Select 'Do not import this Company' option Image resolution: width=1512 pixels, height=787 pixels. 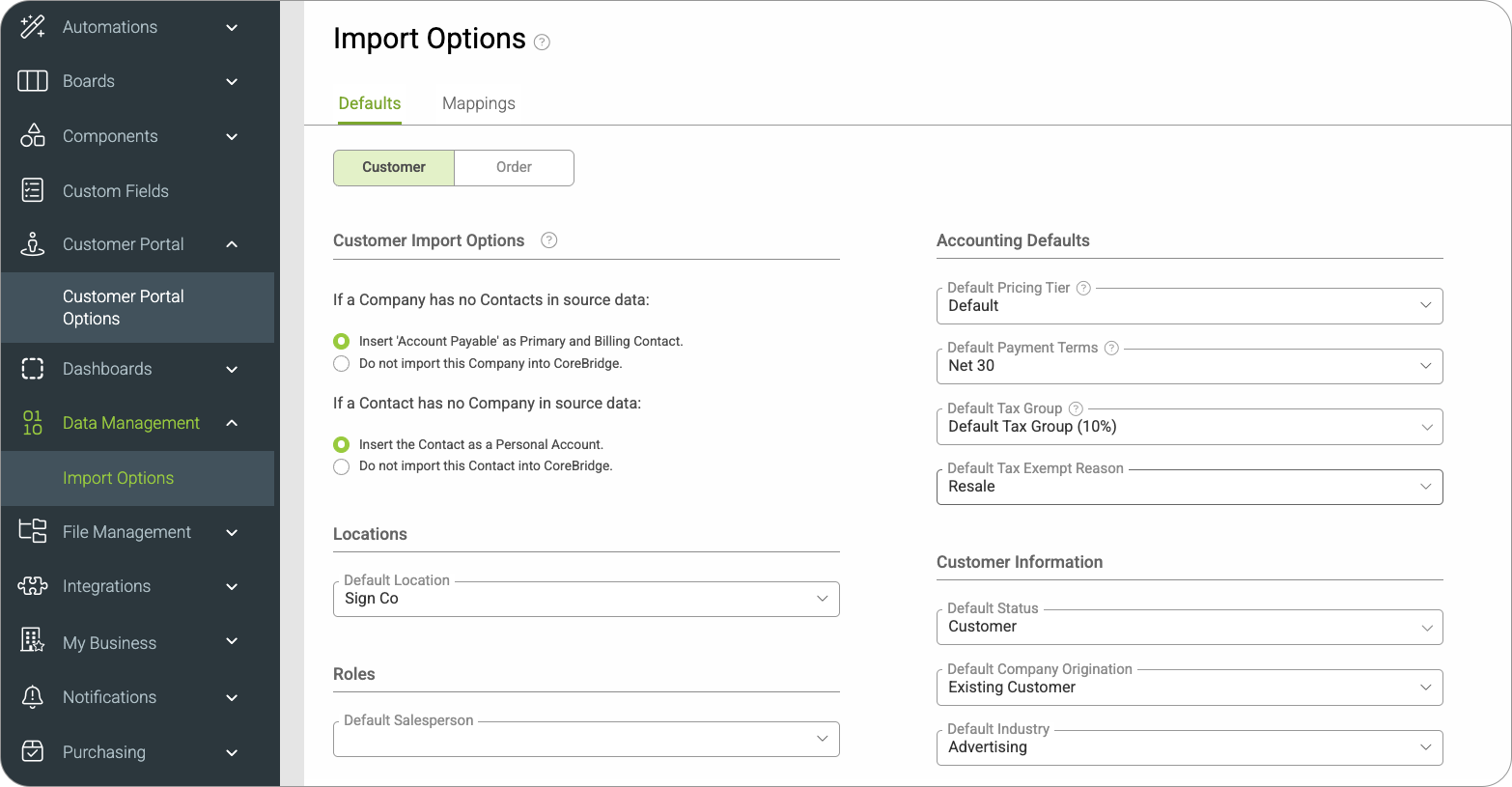click(342, 364)
